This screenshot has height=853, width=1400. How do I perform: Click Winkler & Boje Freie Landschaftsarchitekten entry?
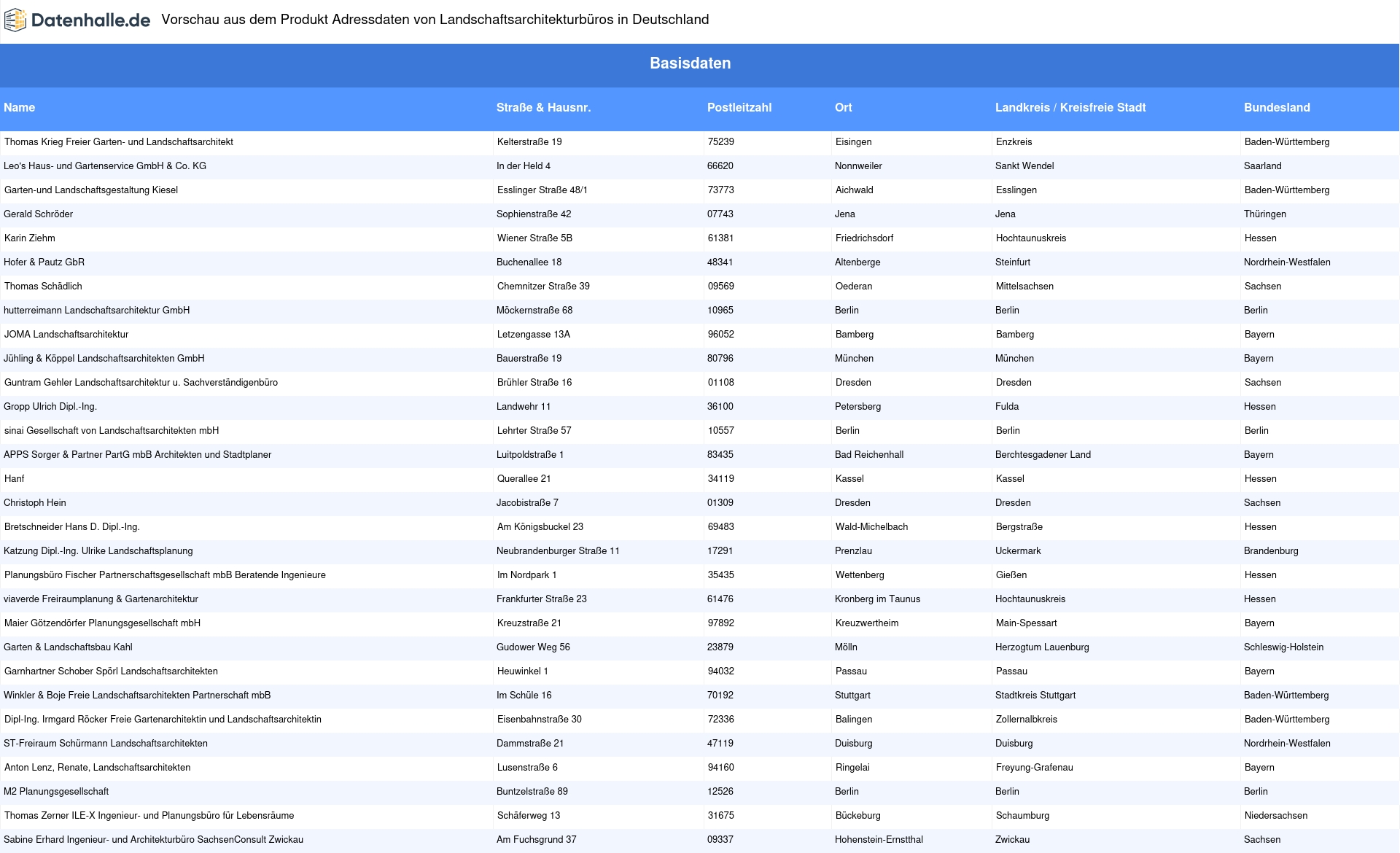pos(137,696)
